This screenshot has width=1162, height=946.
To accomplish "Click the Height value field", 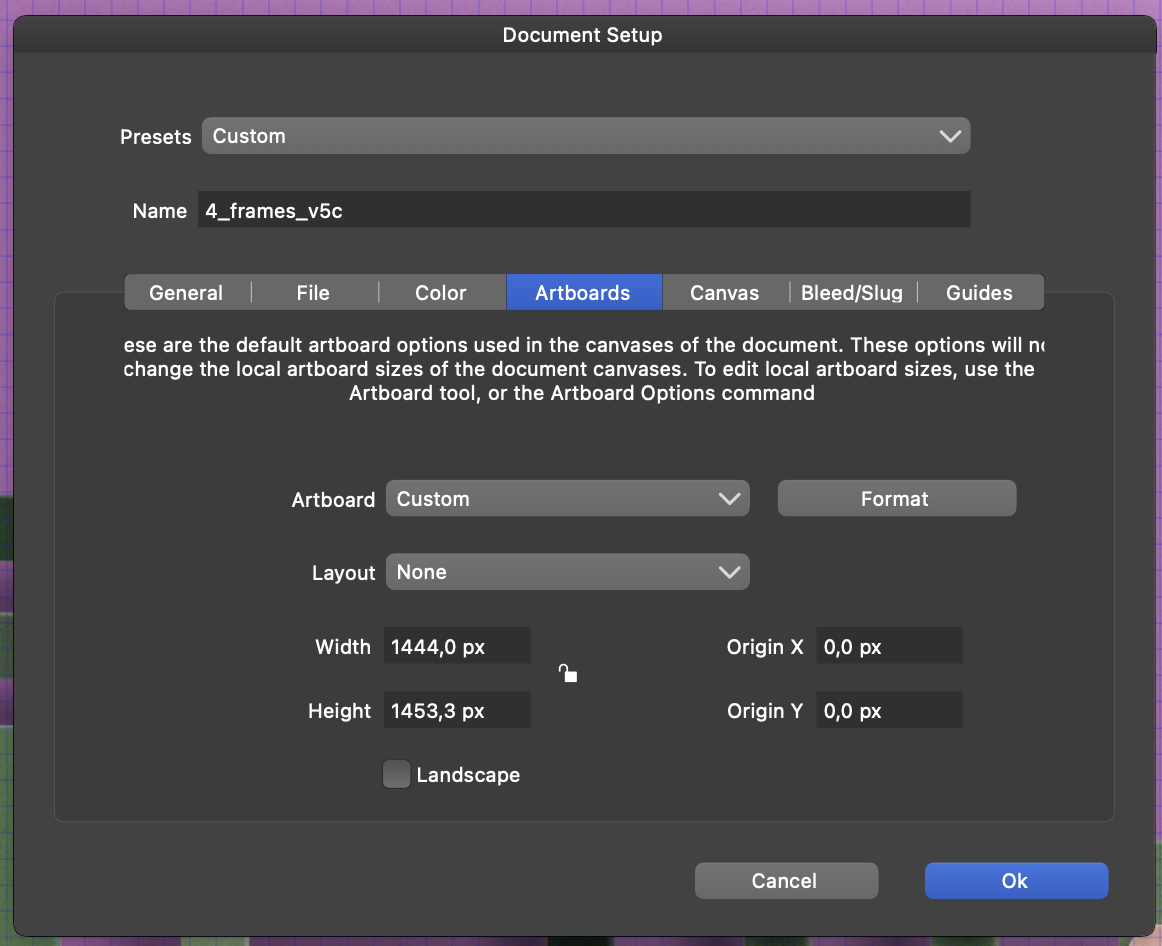I will point(457,711).
